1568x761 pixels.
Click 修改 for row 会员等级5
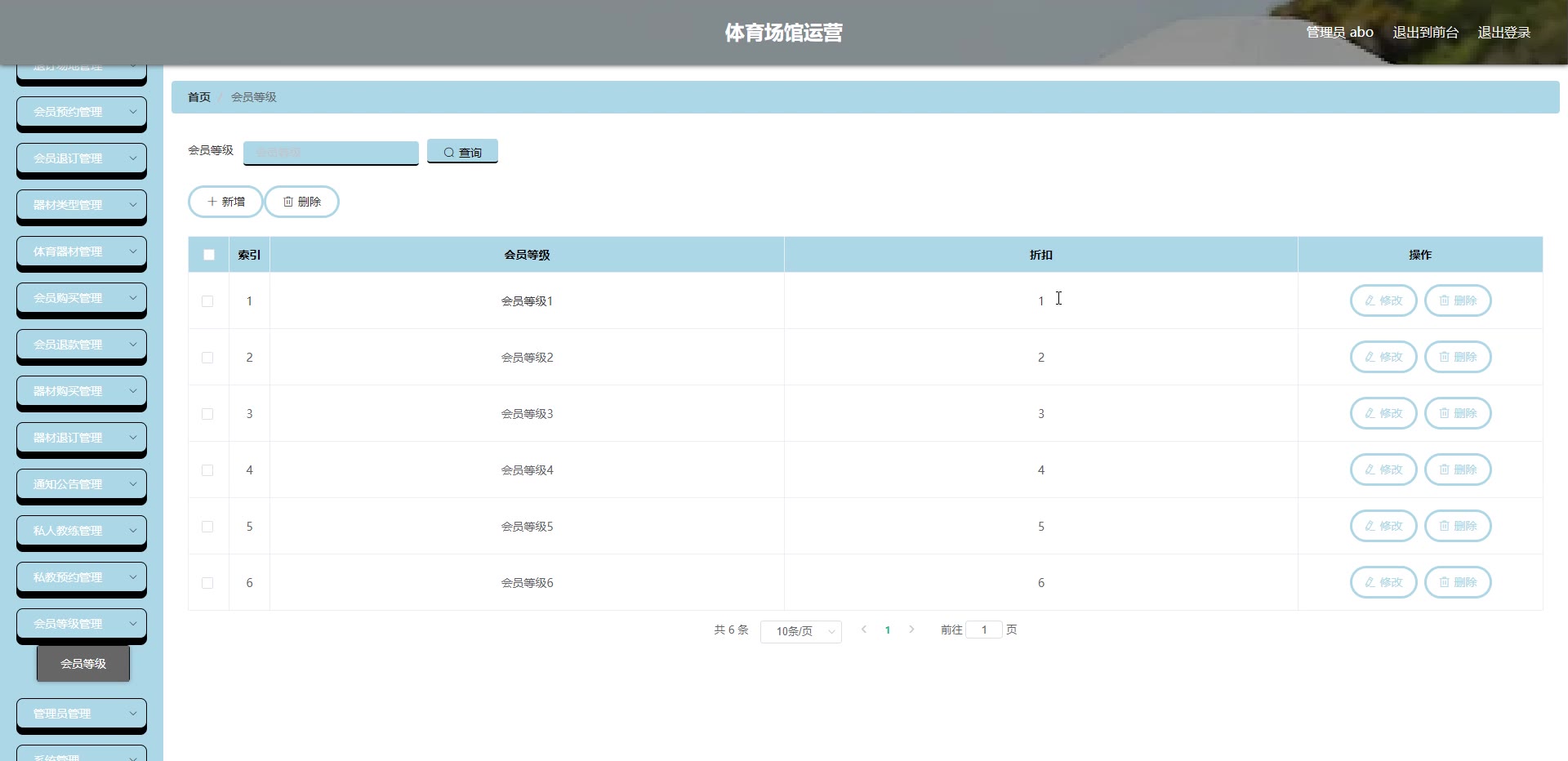[1383, 526]
